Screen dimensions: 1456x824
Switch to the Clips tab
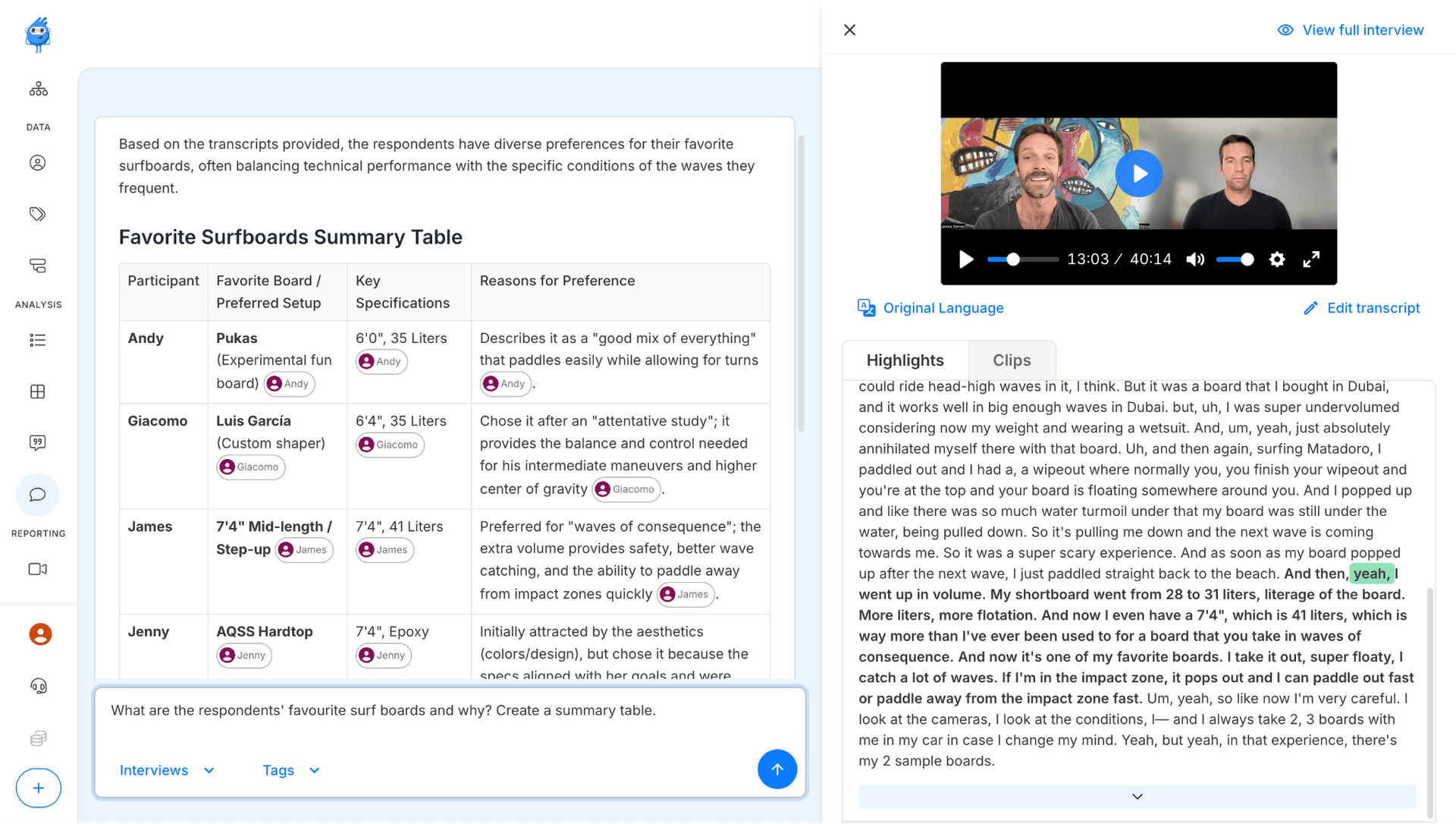pos(1012,360)
